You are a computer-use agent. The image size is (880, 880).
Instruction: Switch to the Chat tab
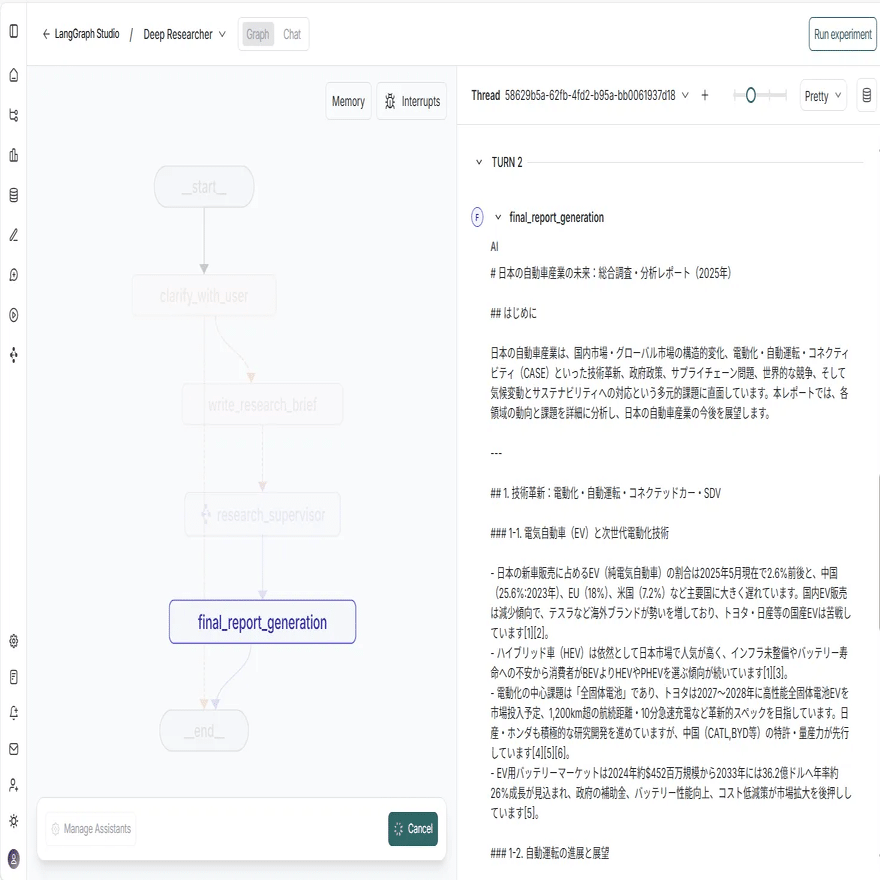coord(292,34)
